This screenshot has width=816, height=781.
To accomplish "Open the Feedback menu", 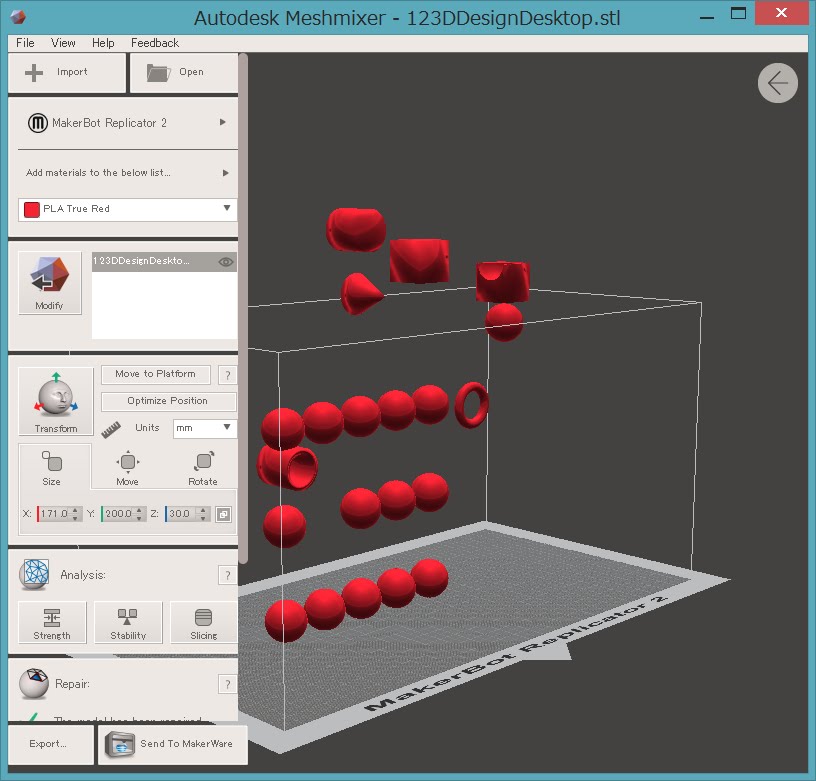I will pyautogui.click(x=155, y=43).
